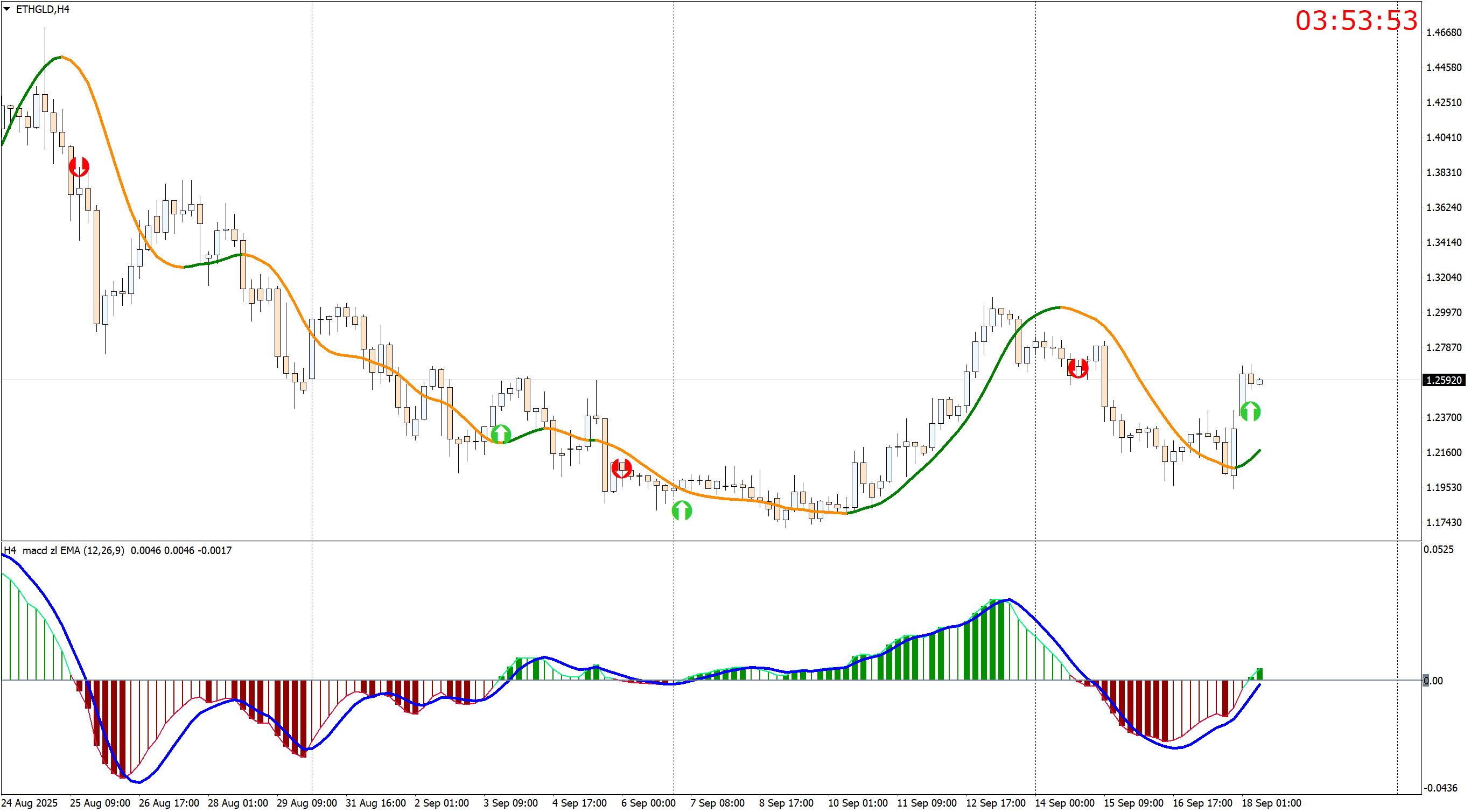The height and width of the screenshot is (812, 1471).
Task: Click the red sell arrow after 4 Sep 17:00
Action: click(621, 468)
